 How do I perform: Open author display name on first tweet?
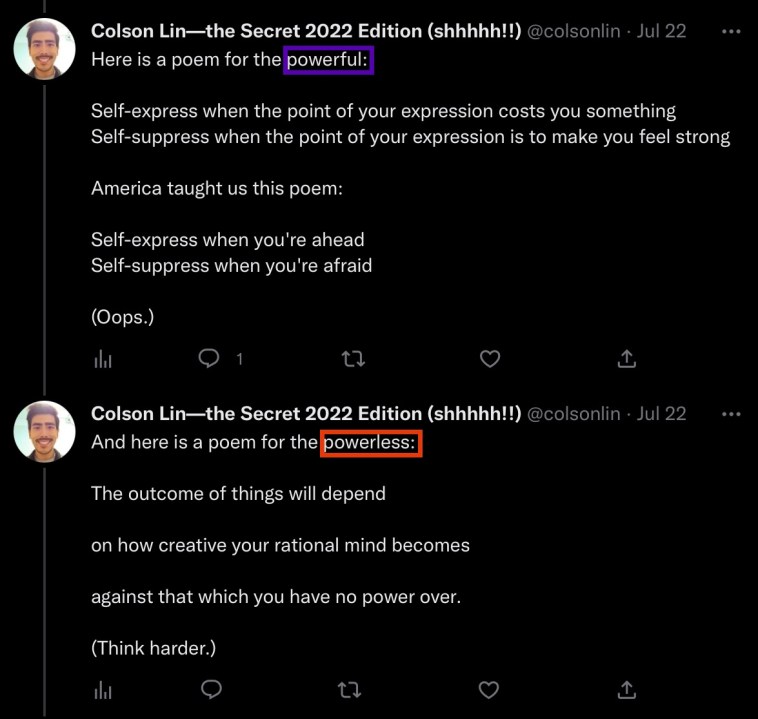[x=305, y=31]
